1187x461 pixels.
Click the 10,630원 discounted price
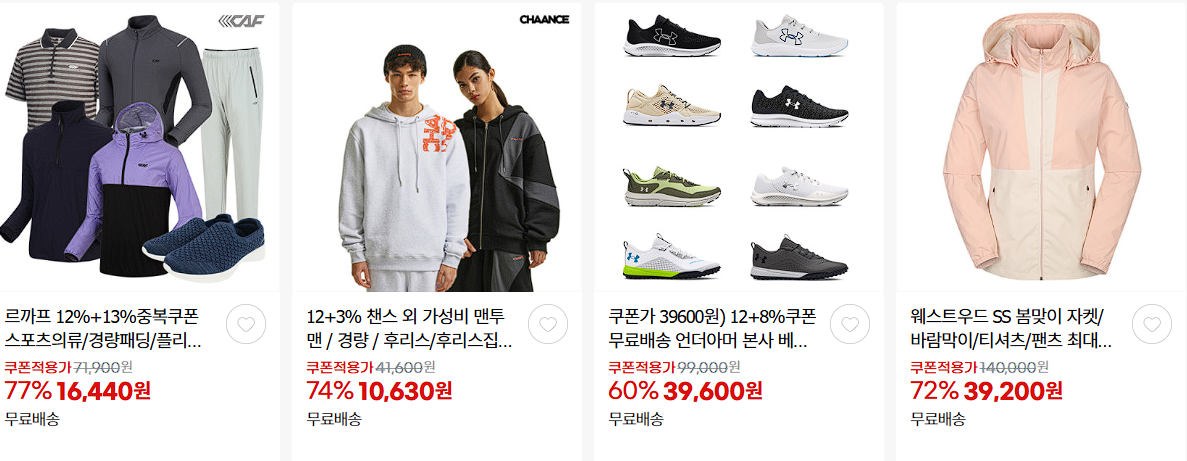405,391
